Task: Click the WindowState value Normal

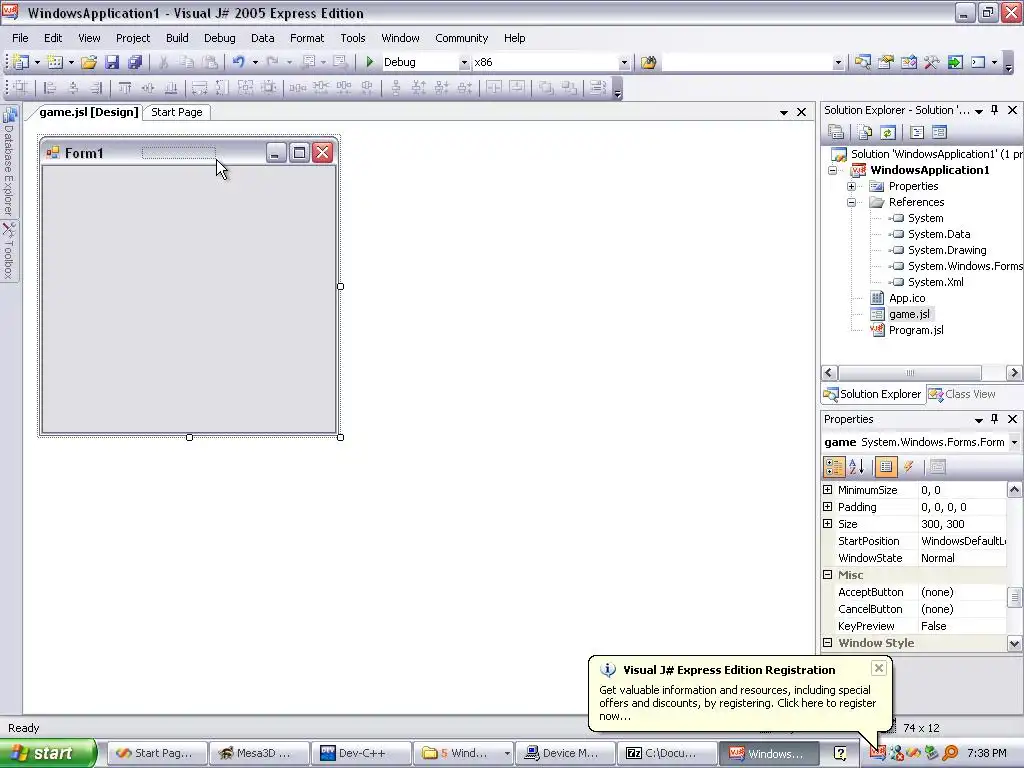Action: (962, 558)
